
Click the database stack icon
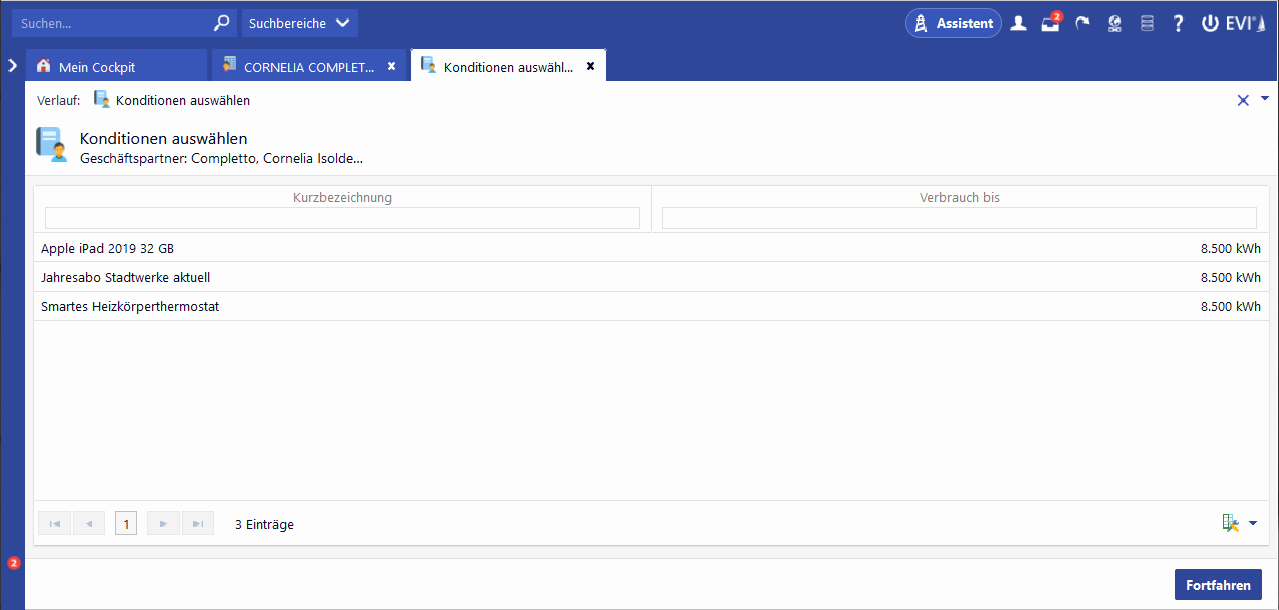pos(1147,23)
